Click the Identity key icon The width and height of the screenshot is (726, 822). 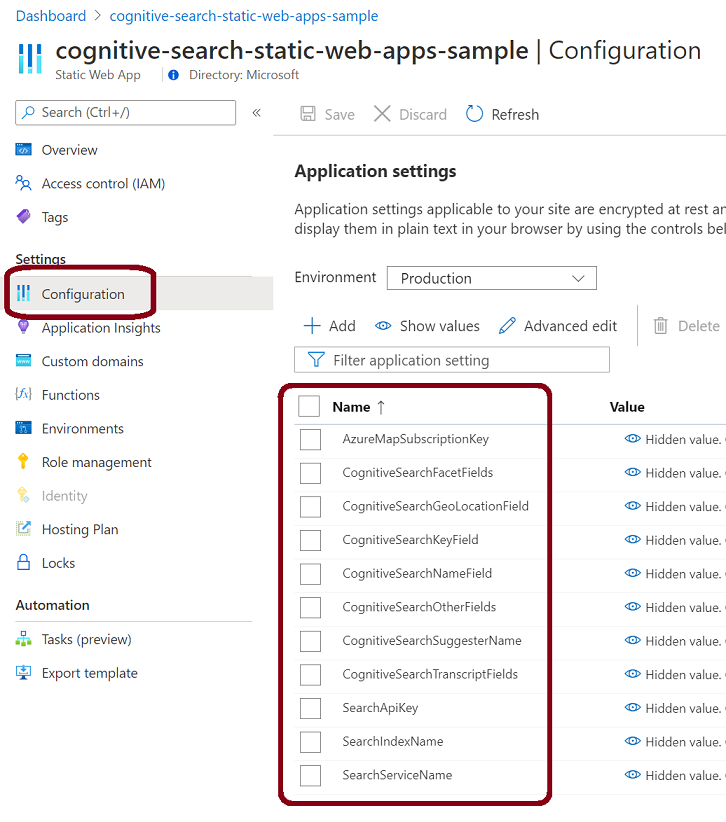pyautogui.click(x=23, y=495)
